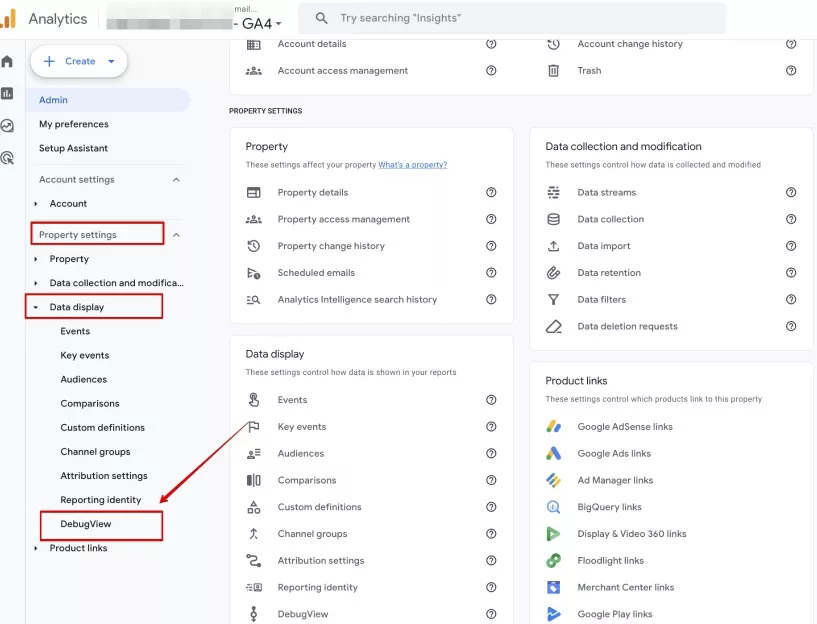
Task: Open the "What's a property?" link
Action: [x=412, y=165]
